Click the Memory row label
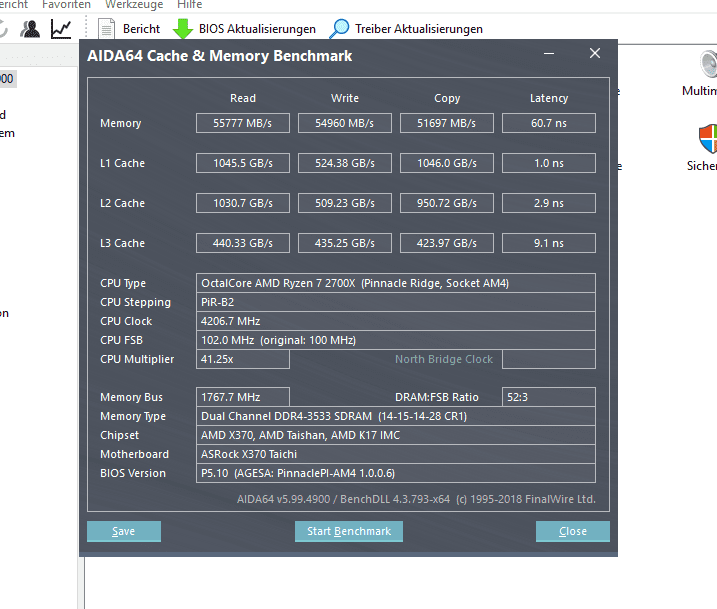 pos(121,123)
